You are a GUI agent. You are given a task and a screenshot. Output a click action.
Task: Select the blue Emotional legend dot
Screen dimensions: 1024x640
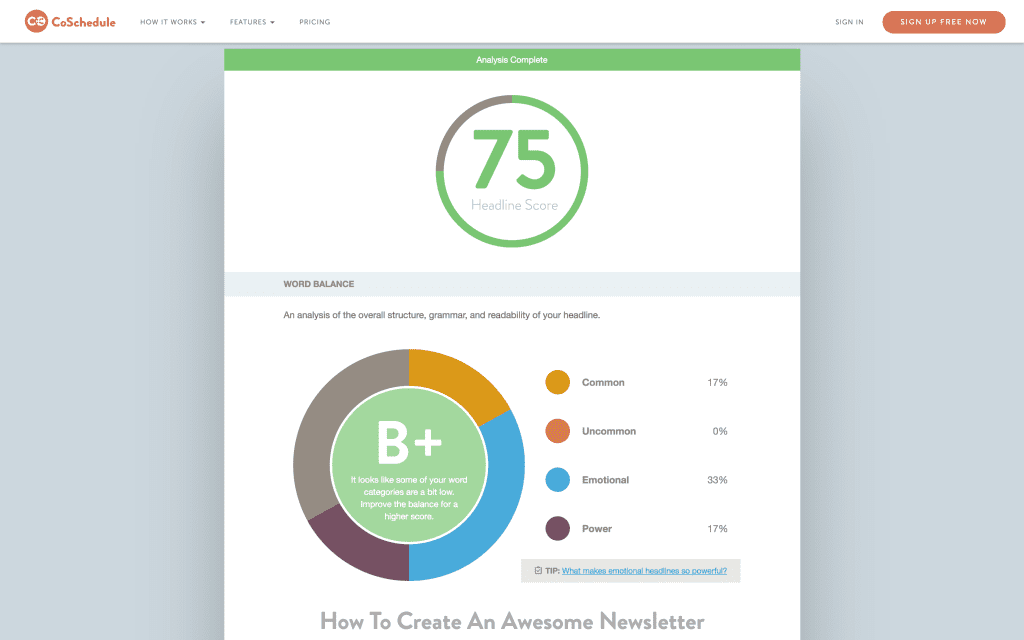(x=560, y=480)
